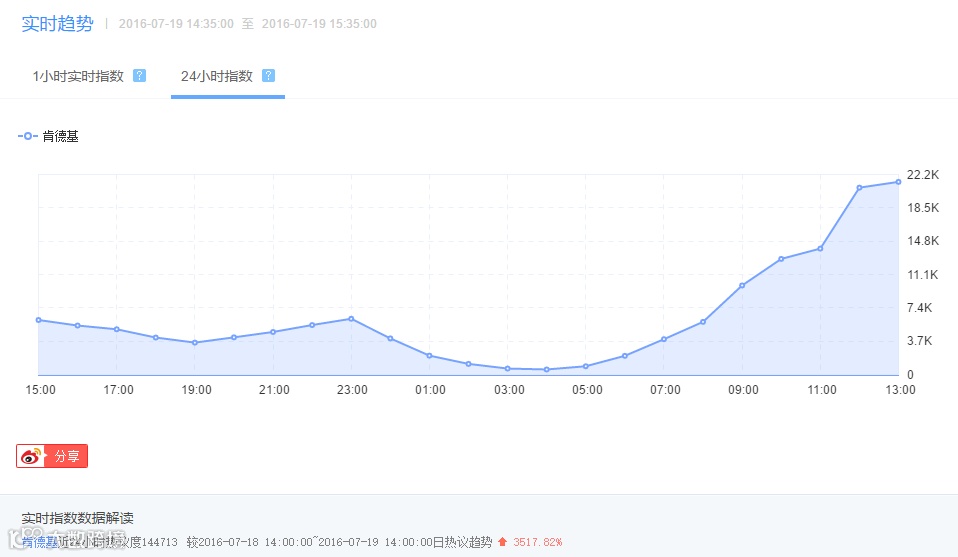Screen dimensions: 958x557
Task: Click the 21:00 x-axis label
Action: click(x=274, y=390)
